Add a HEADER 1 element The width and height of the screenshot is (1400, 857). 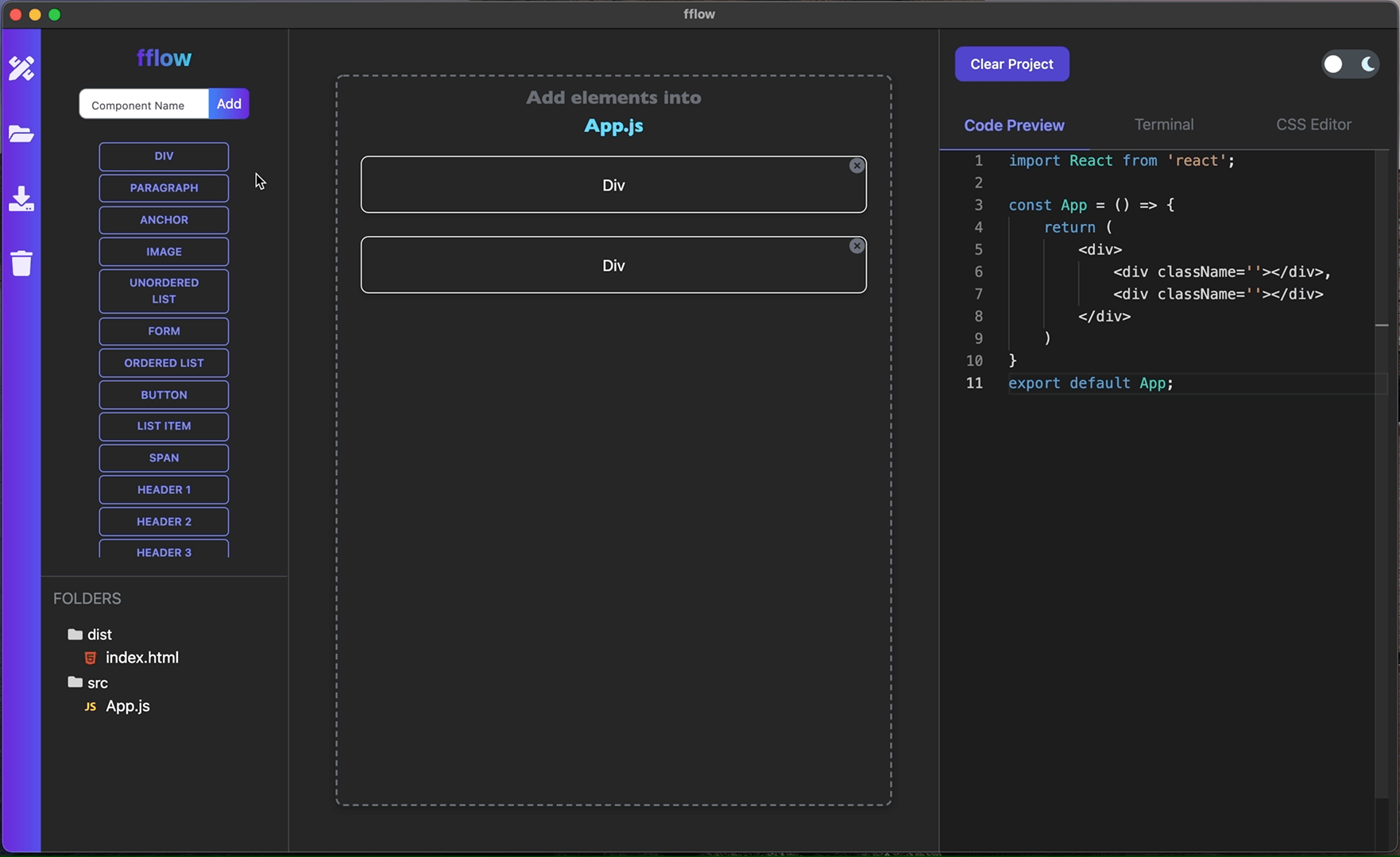[164, 490]
